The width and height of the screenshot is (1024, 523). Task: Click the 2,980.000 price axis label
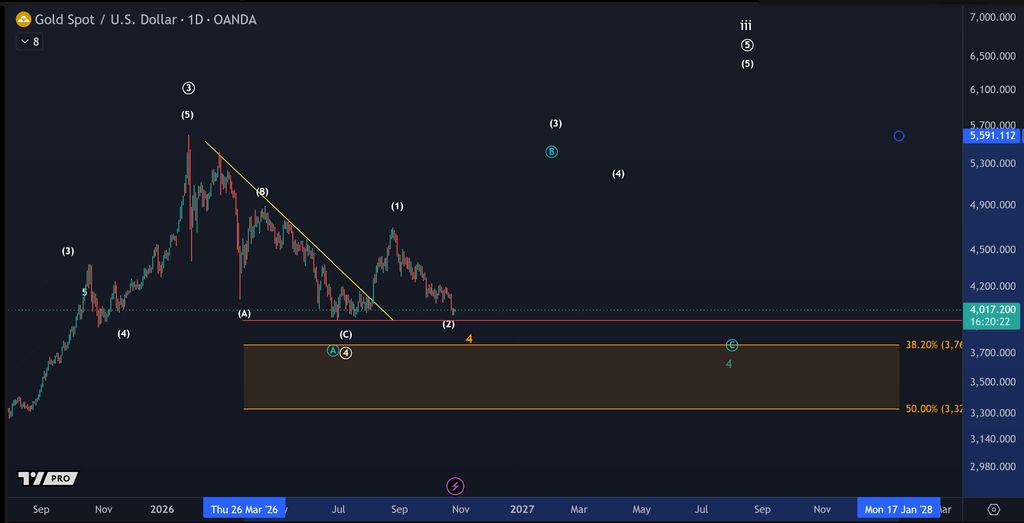tap(993, 467)
